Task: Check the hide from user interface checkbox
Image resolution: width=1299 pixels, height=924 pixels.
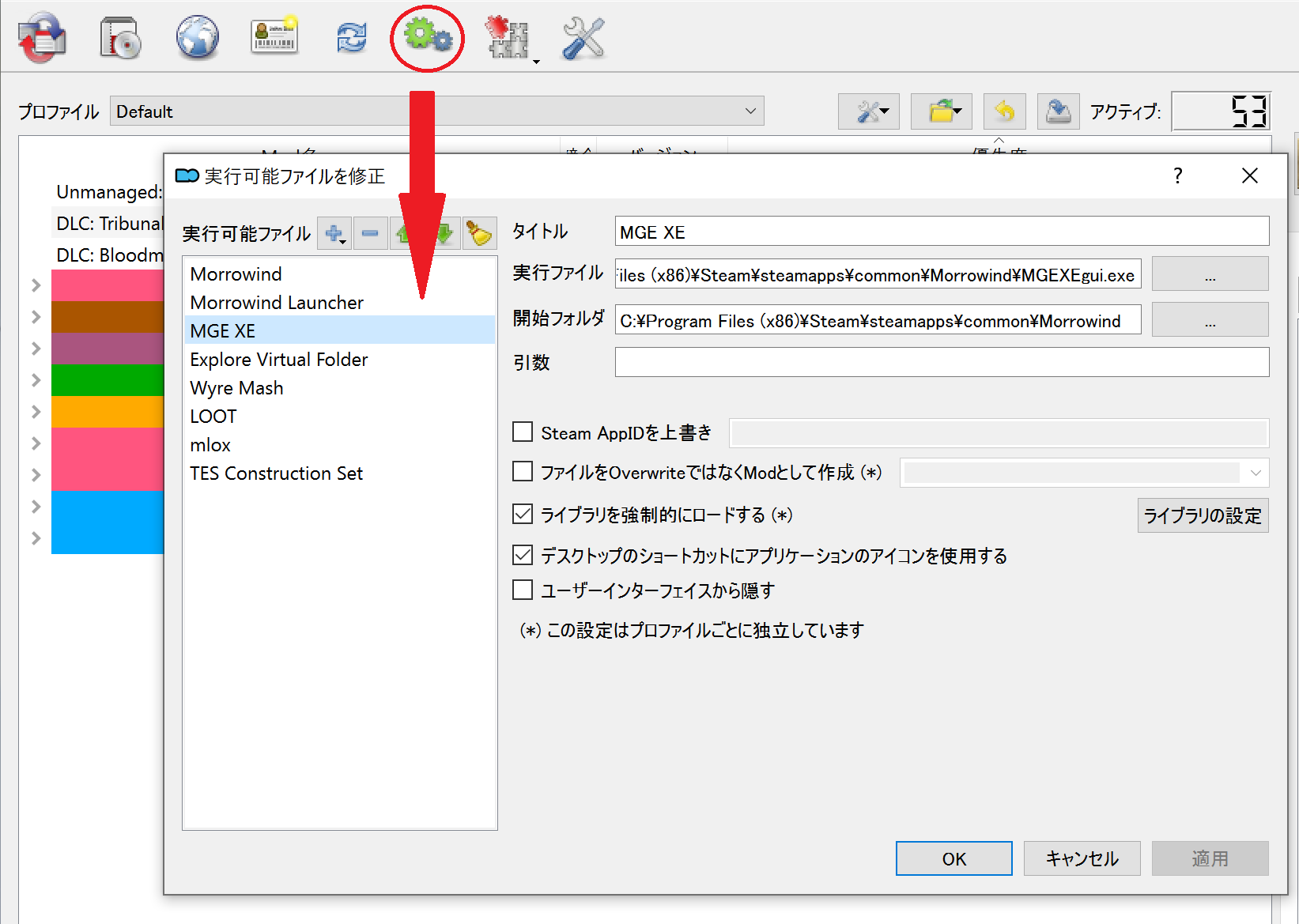Action: pos(523,590)
